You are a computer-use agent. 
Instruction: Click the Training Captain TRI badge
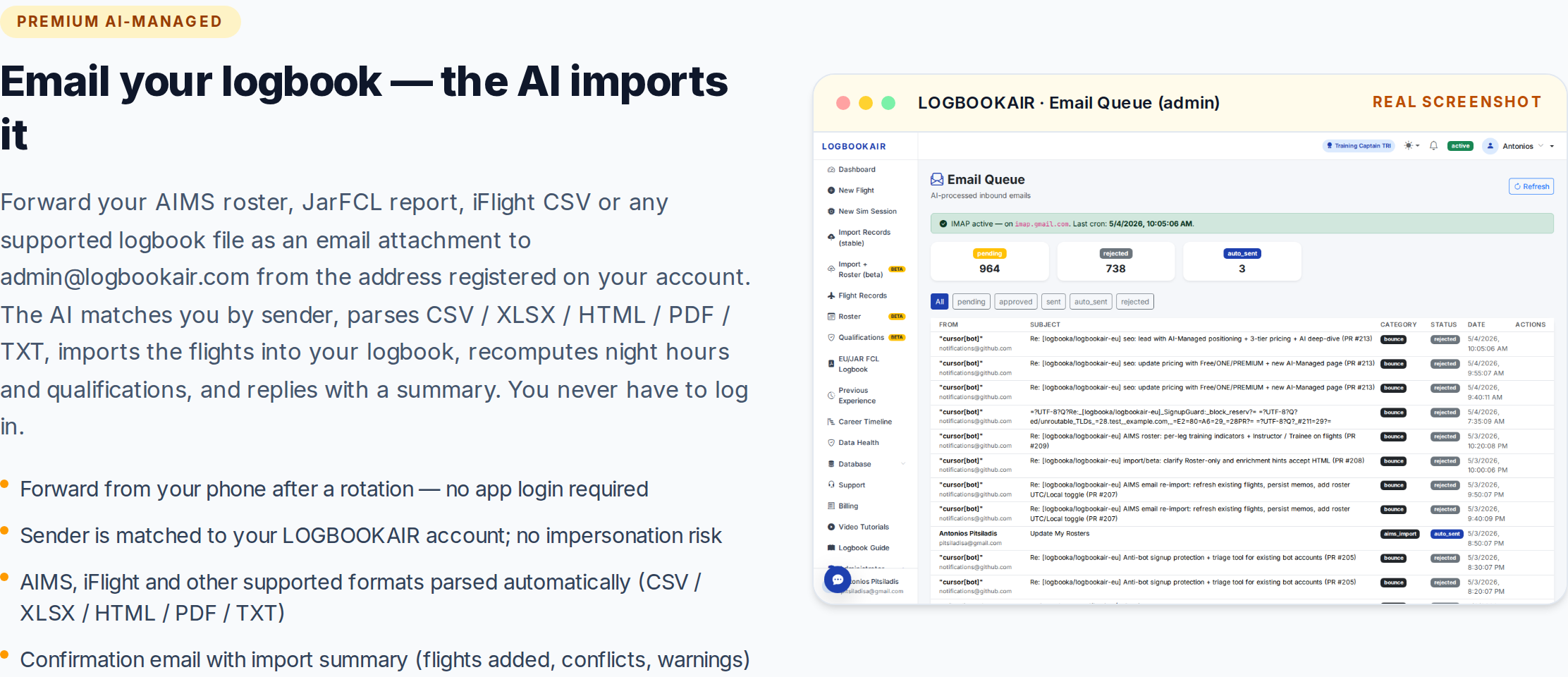click(1359, 146)
